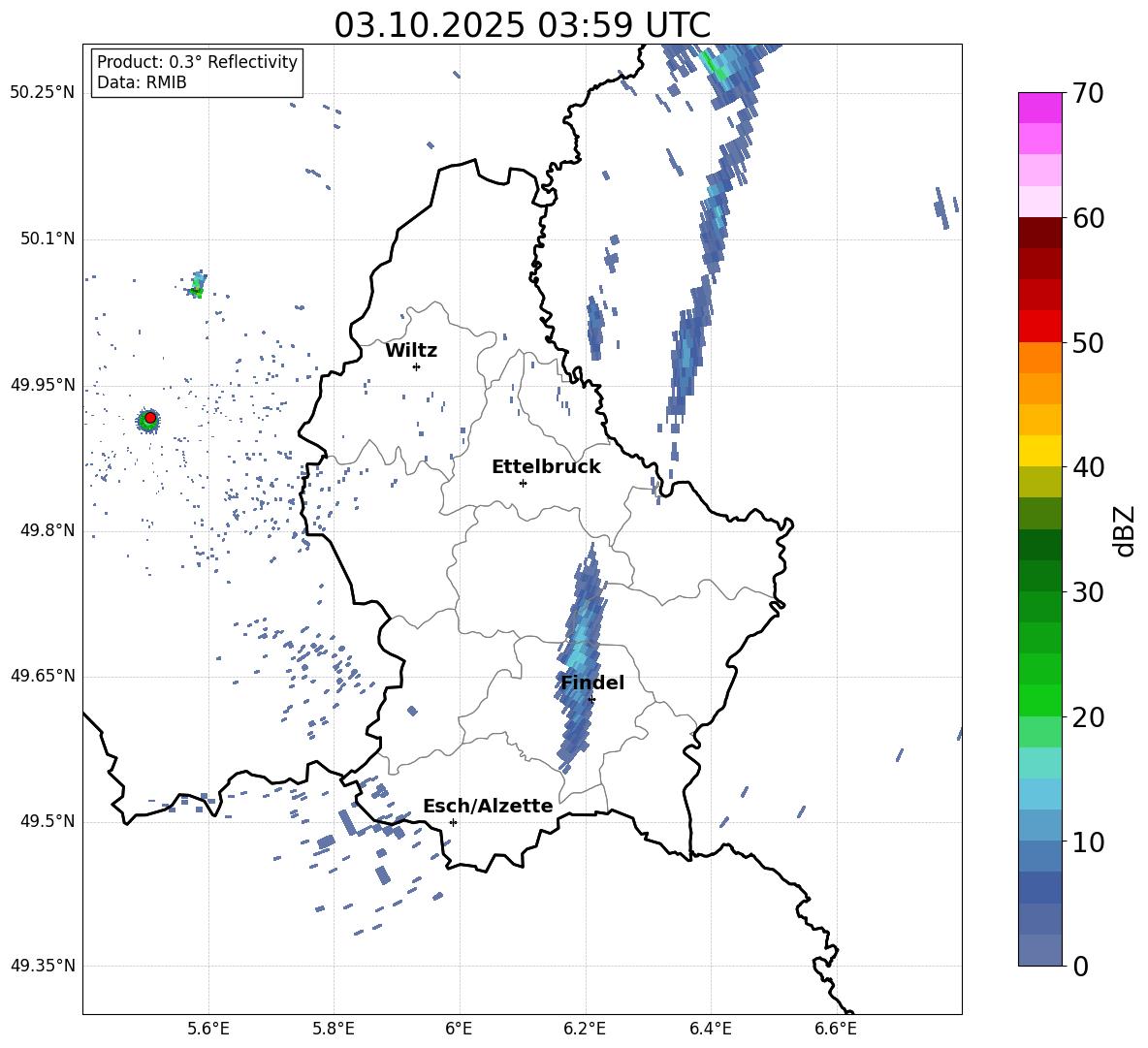Click the cross marker below Wiltz

416,366
